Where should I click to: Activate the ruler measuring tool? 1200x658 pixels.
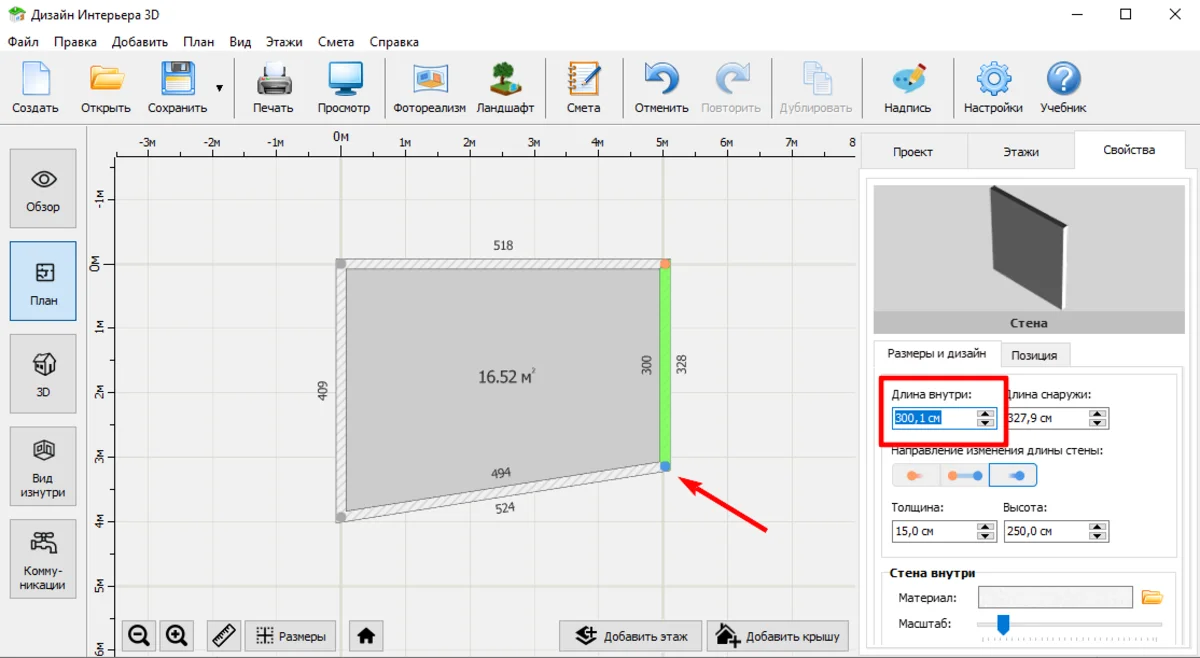[224, 635]
